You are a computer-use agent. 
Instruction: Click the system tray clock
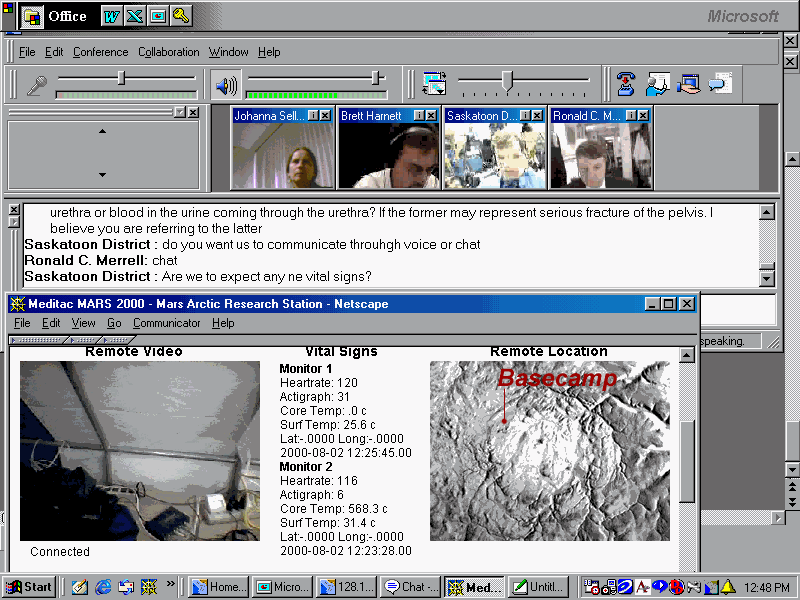[x=767, y=587]
